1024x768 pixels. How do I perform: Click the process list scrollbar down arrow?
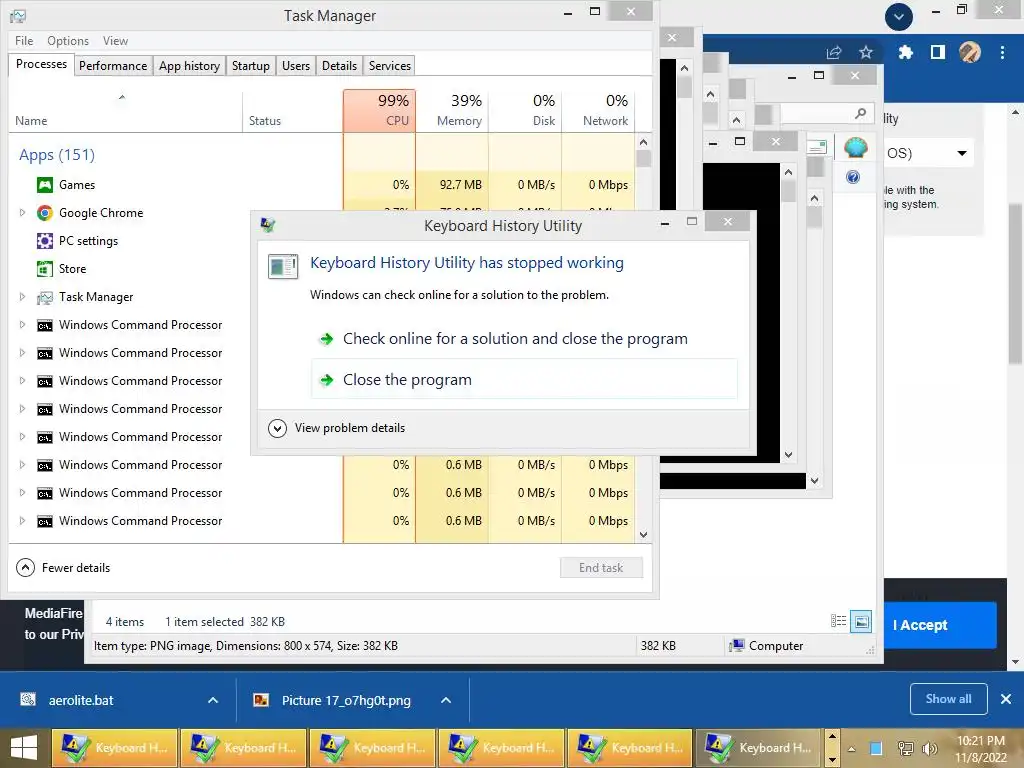tap(643, 535)
